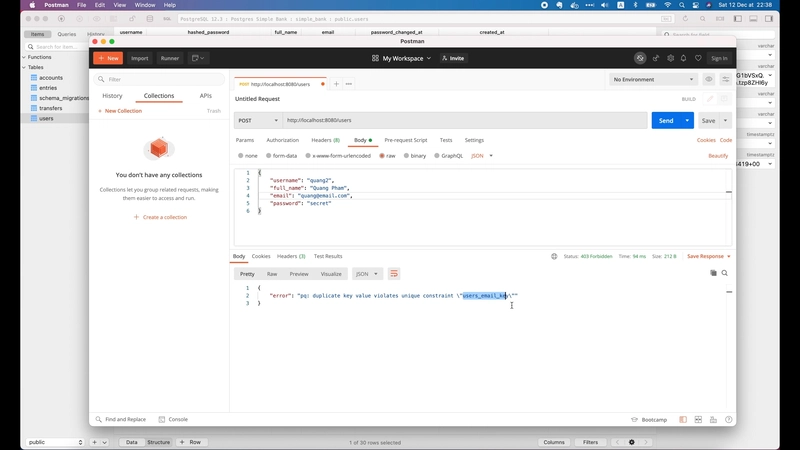Open the notifications bell icon
800x450 pixels.
click(x=684, y=58)
